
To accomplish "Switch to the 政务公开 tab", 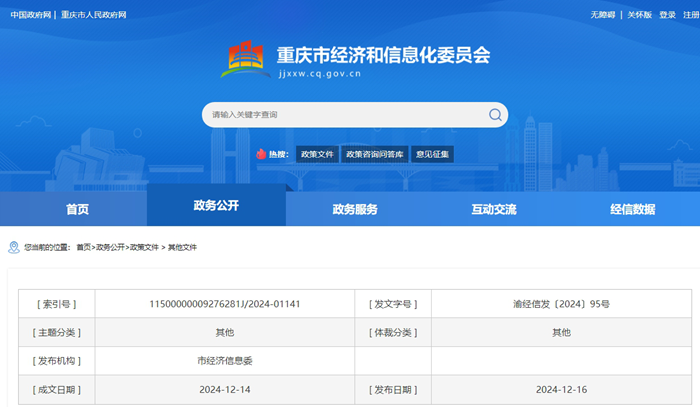I will (216, 206).
